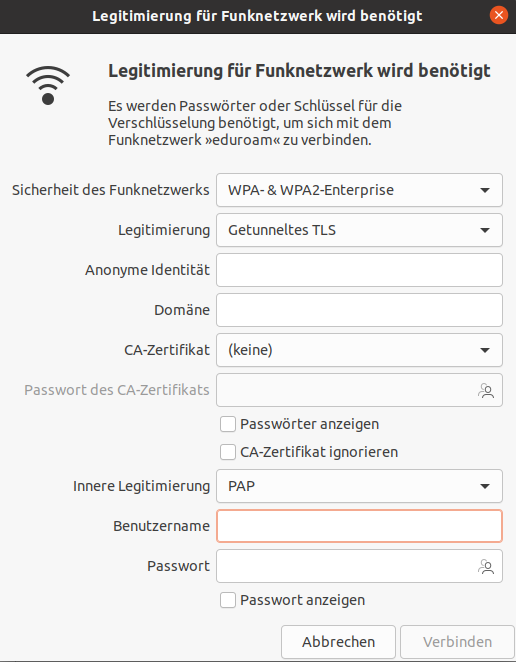The image size is (516, 662).
Task: Expand Legitimierung Getunneltes TLS dropdown
Action: (359, 230)
